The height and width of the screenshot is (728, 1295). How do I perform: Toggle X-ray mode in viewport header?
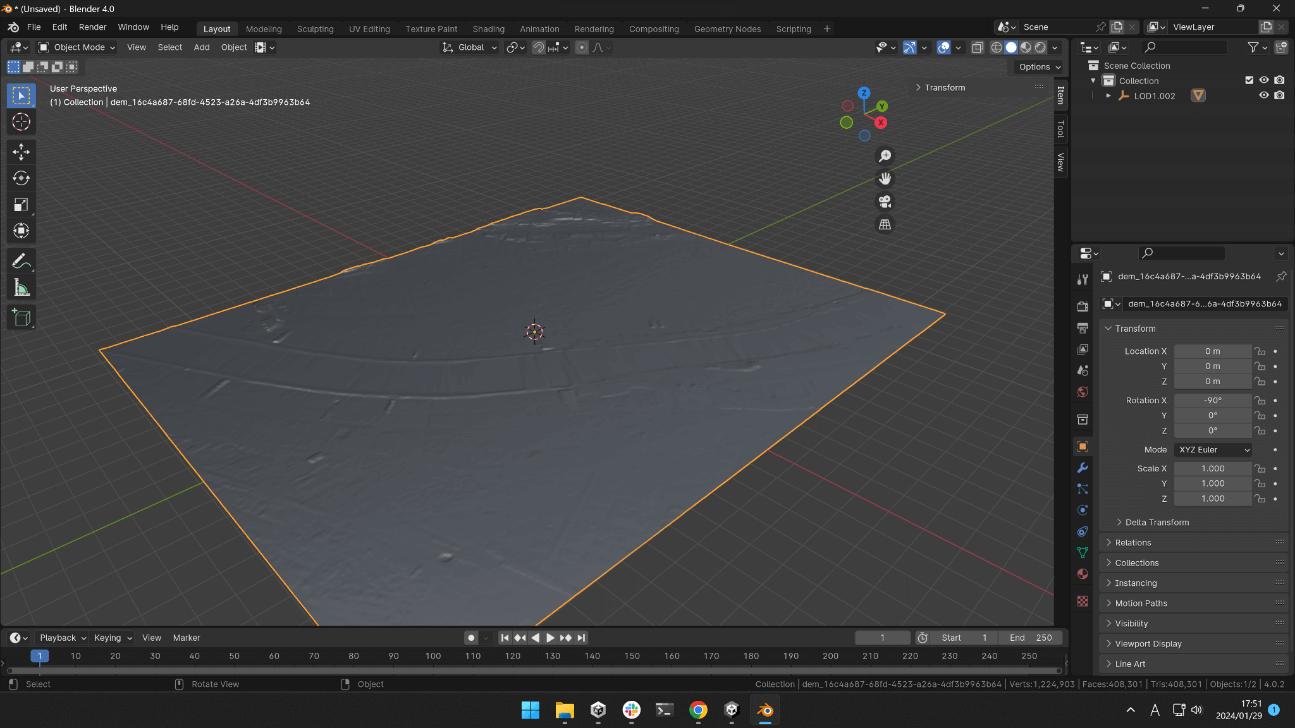pyautogui.click(x=978, y=47)
